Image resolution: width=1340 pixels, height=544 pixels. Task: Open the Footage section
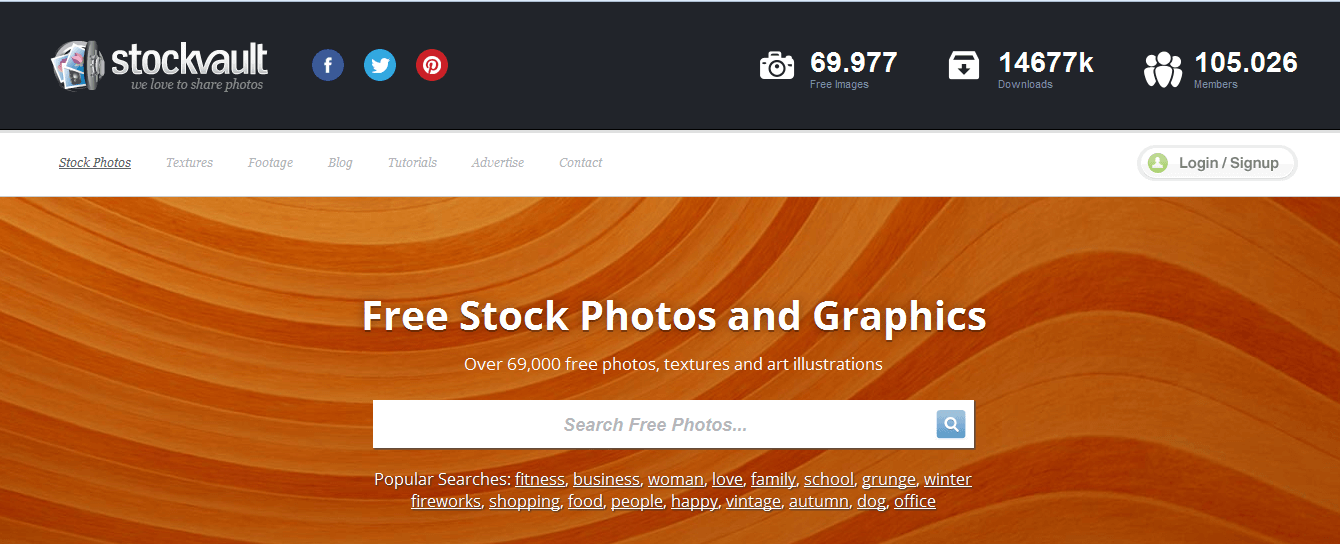(271, 162)
